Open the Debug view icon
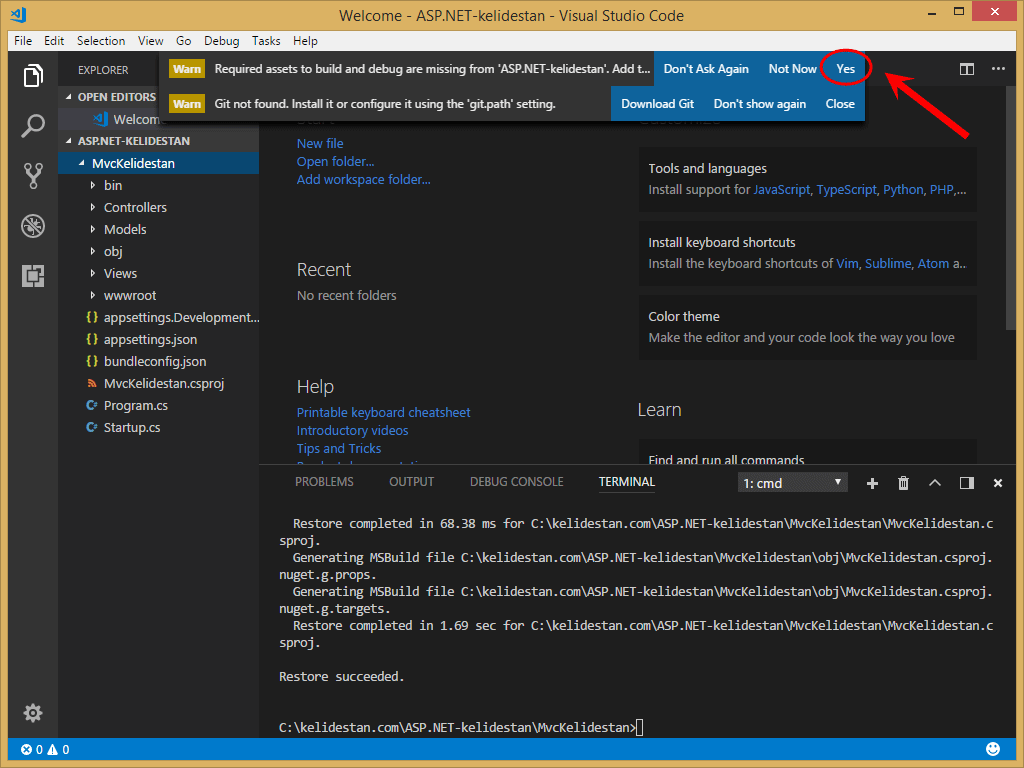This screenshot has height=768, width=1024. (33, 226)
